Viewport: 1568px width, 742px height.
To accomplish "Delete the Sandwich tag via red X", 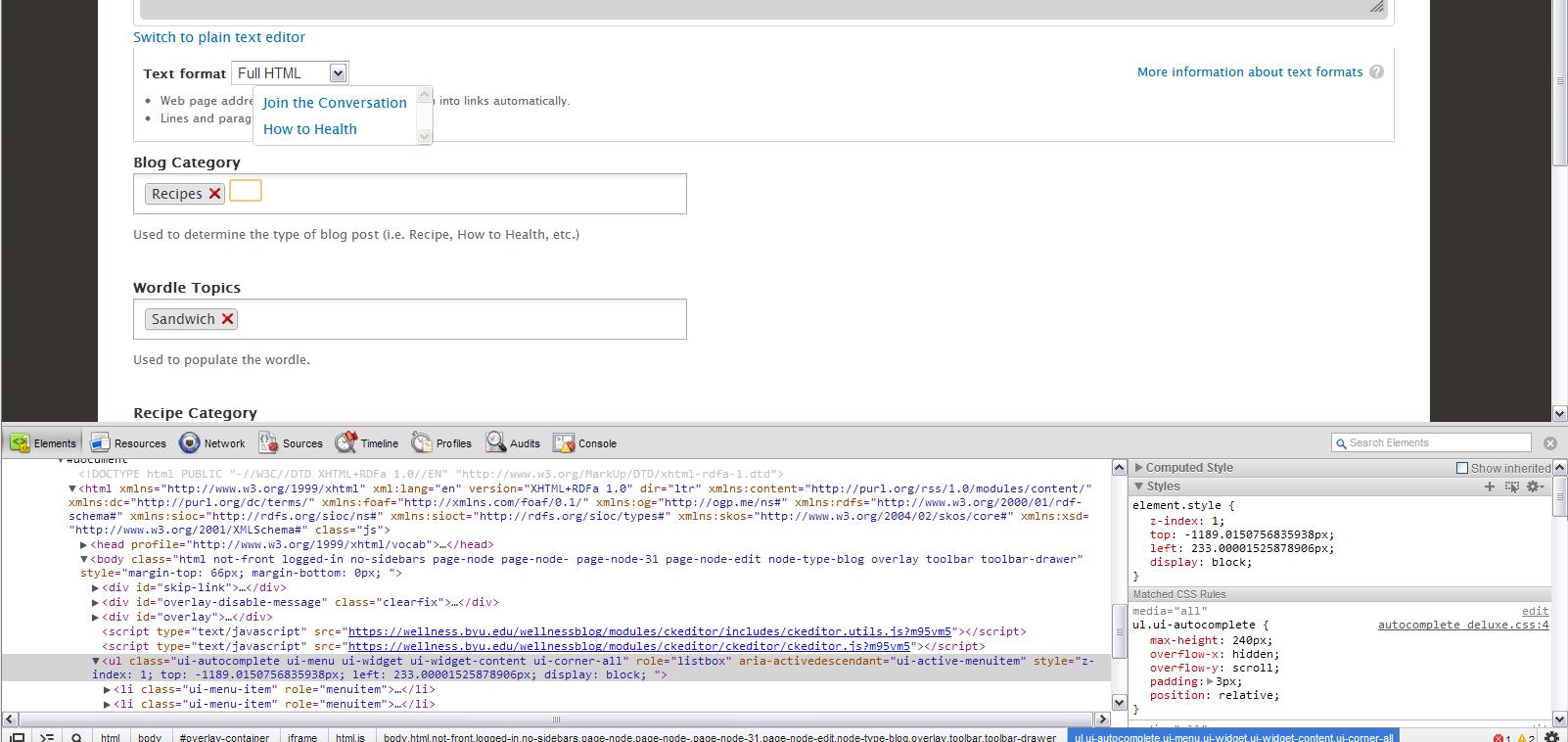I will point(228,319).
